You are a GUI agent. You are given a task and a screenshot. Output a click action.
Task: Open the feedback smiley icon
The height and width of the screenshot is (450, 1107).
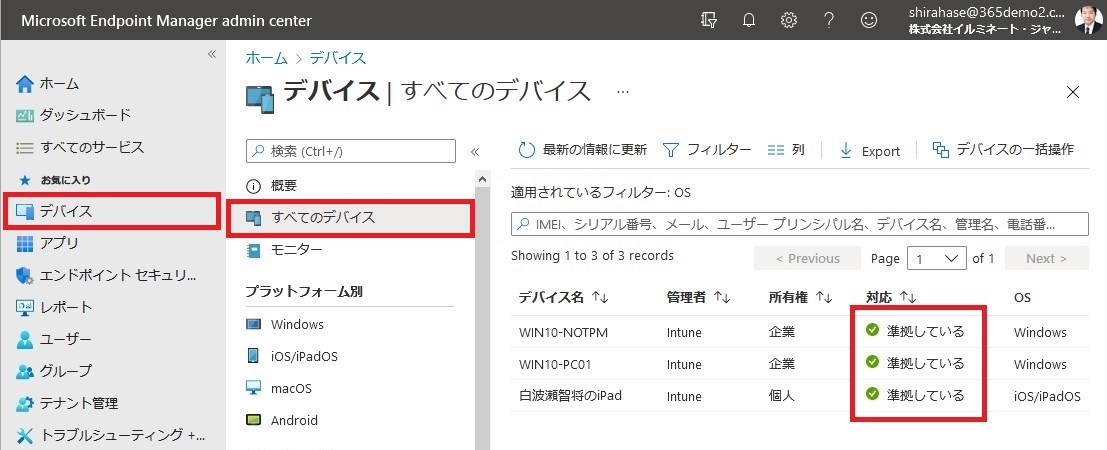[869, 20]
